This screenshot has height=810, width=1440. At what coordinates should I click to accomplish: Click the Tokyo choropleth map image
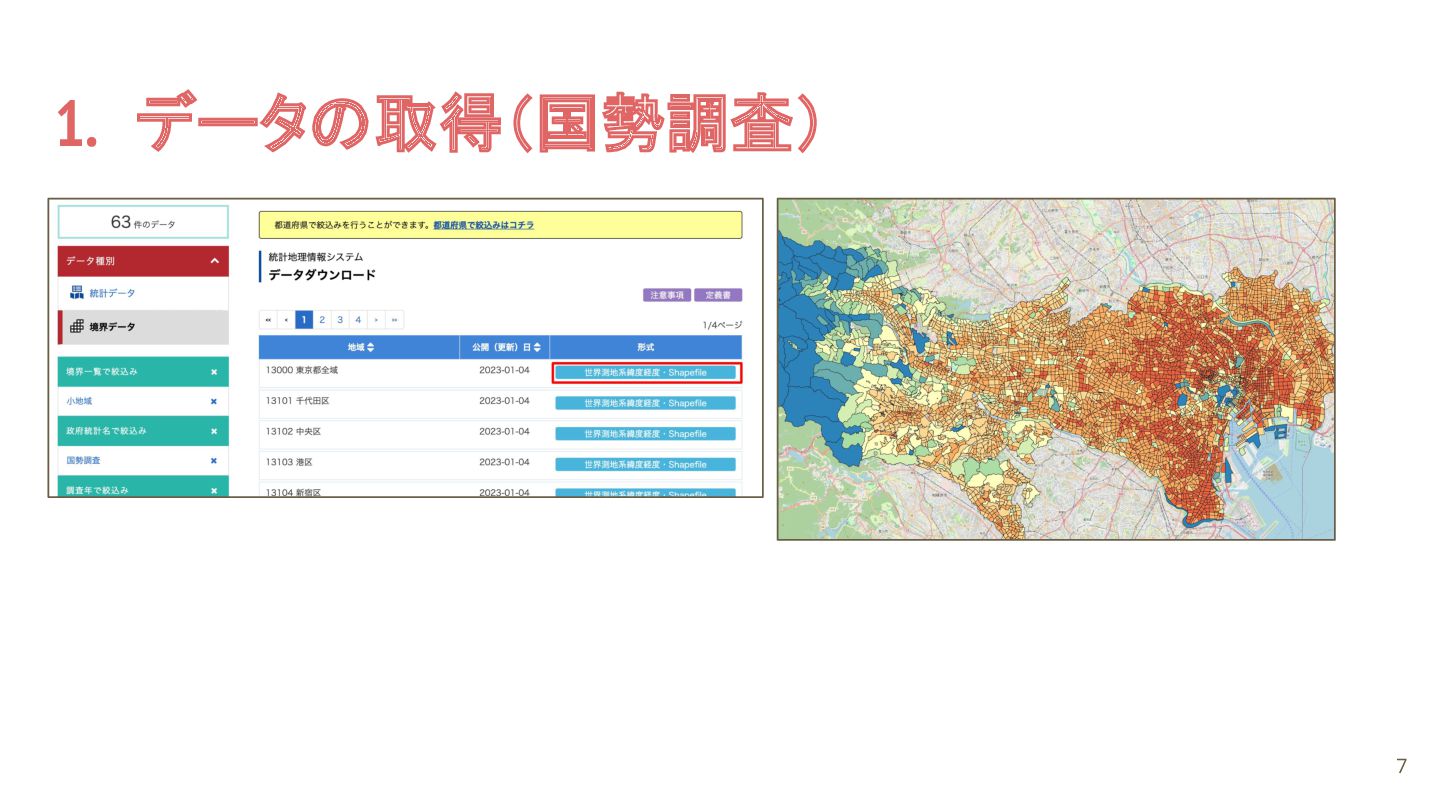click(1056, 369)
